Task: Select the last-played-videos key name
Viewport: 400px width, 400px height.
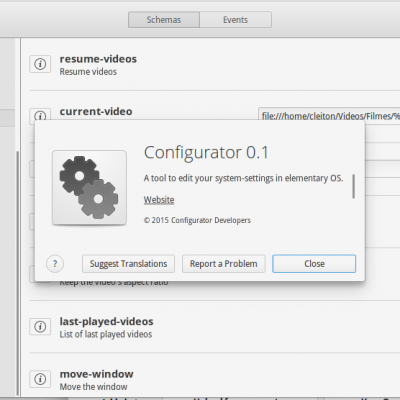Action: [x=106, y=321]
